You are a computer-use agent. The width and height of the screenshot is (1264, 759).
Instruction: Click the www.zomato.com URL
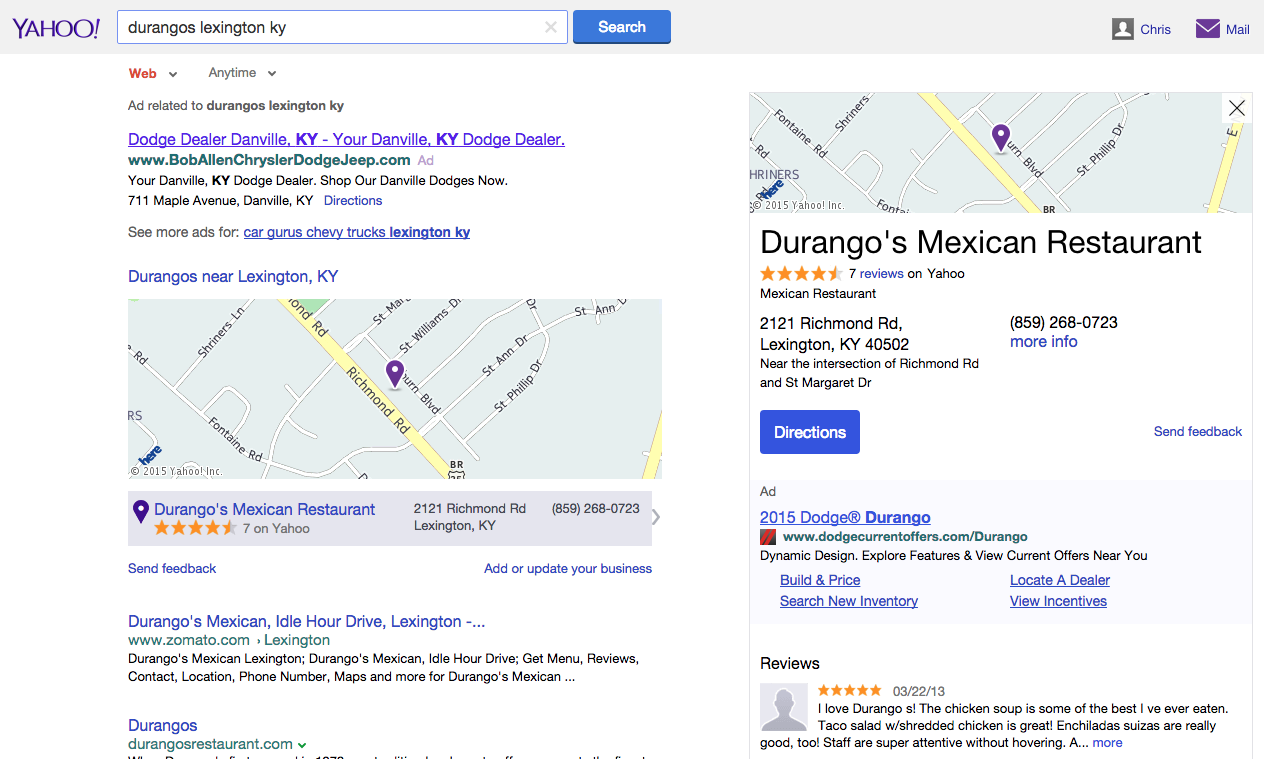[x=189, y=640]
